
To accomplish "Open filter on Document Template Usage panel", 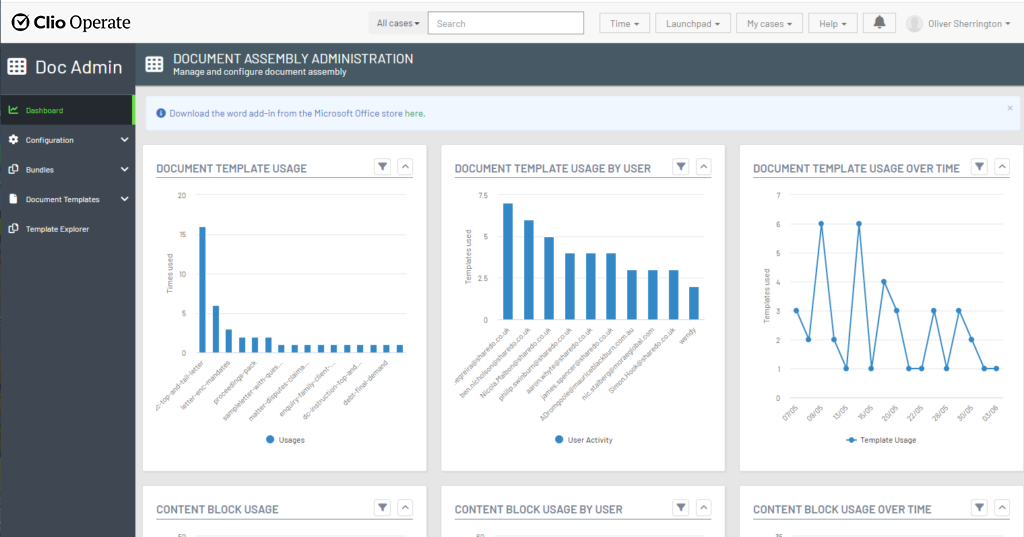I will (382, 167).
